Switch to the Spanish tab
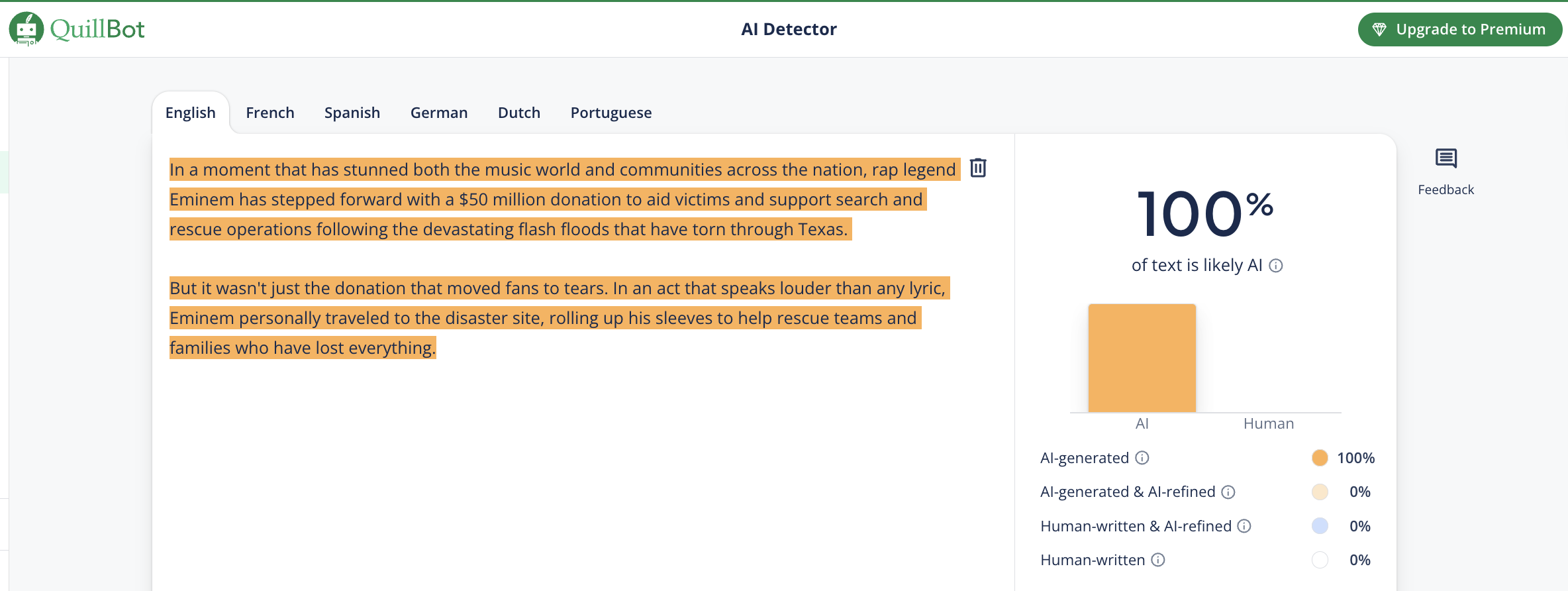The height and width of the screenshot is (591, 1568). click(x=352, y=113)
